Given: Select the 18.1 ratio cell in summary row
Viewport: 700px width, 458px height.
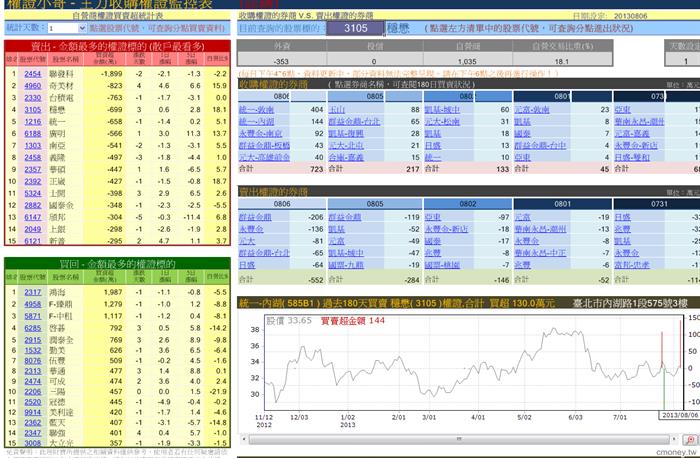Looking at the screenshot, I should click(x=562, y=61).
